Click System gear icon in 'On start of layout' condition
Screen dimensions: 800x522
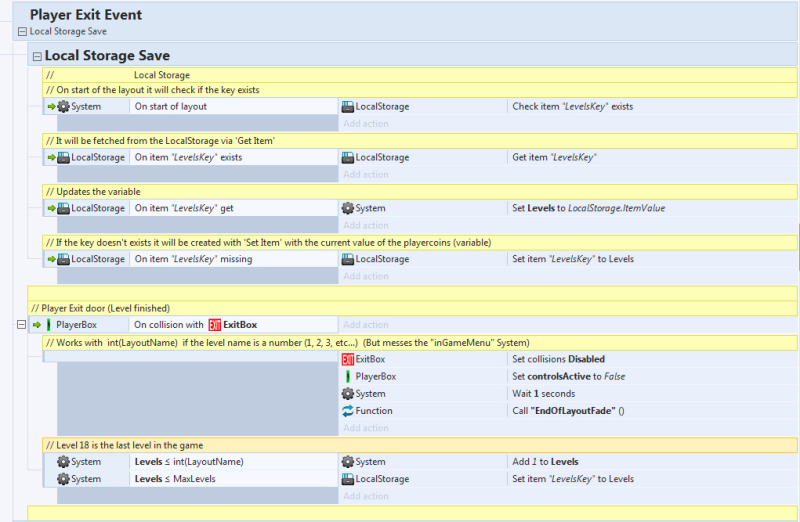(63, 107)
